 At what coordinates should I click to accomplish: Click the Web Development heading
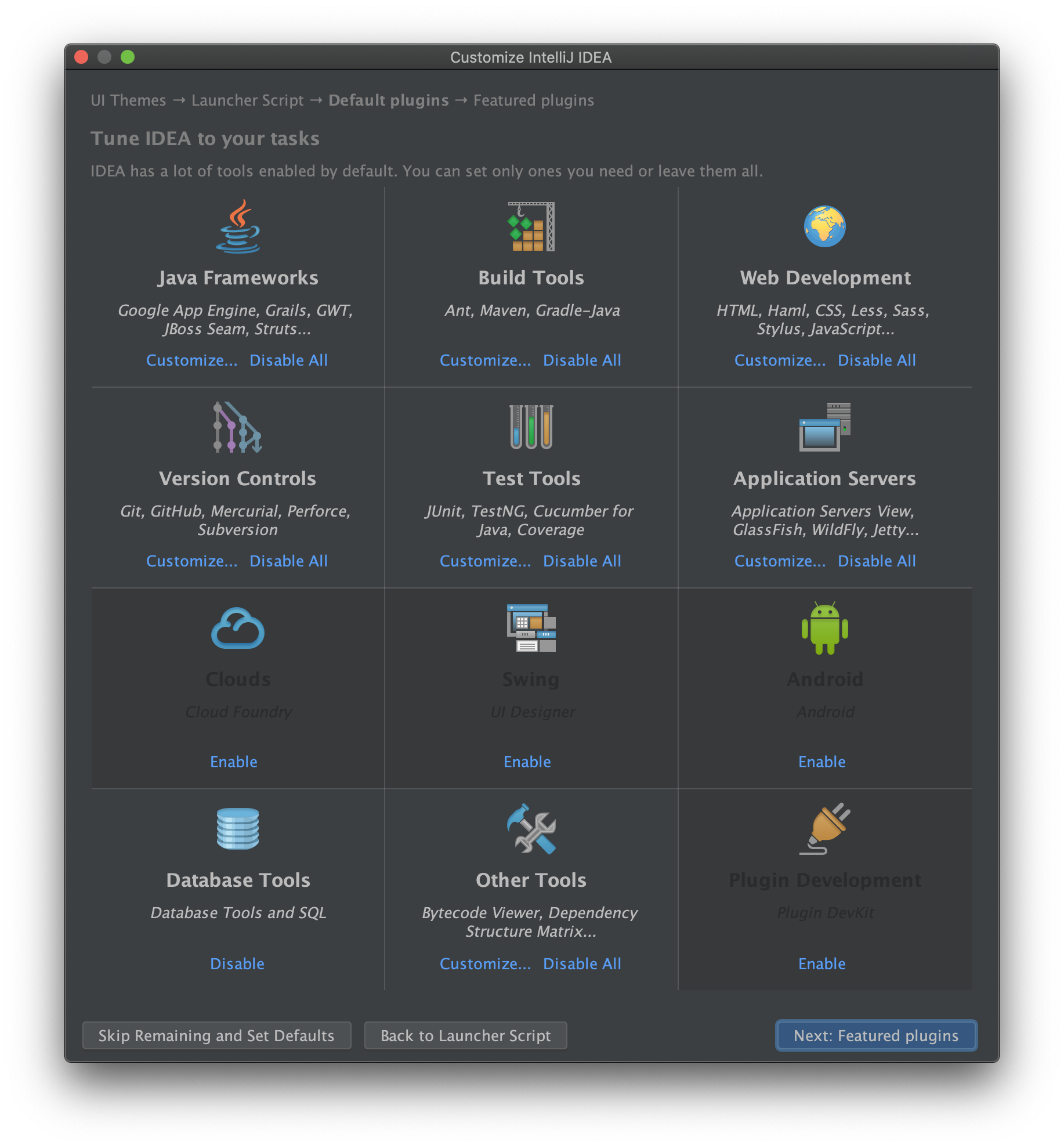[x=825, y=278]
